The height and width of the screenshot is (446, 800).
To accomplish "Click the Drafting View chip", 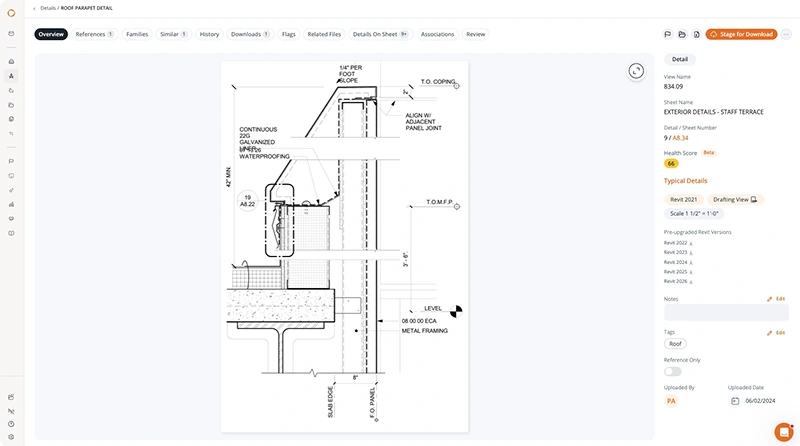I will click(x=735, y=200).
